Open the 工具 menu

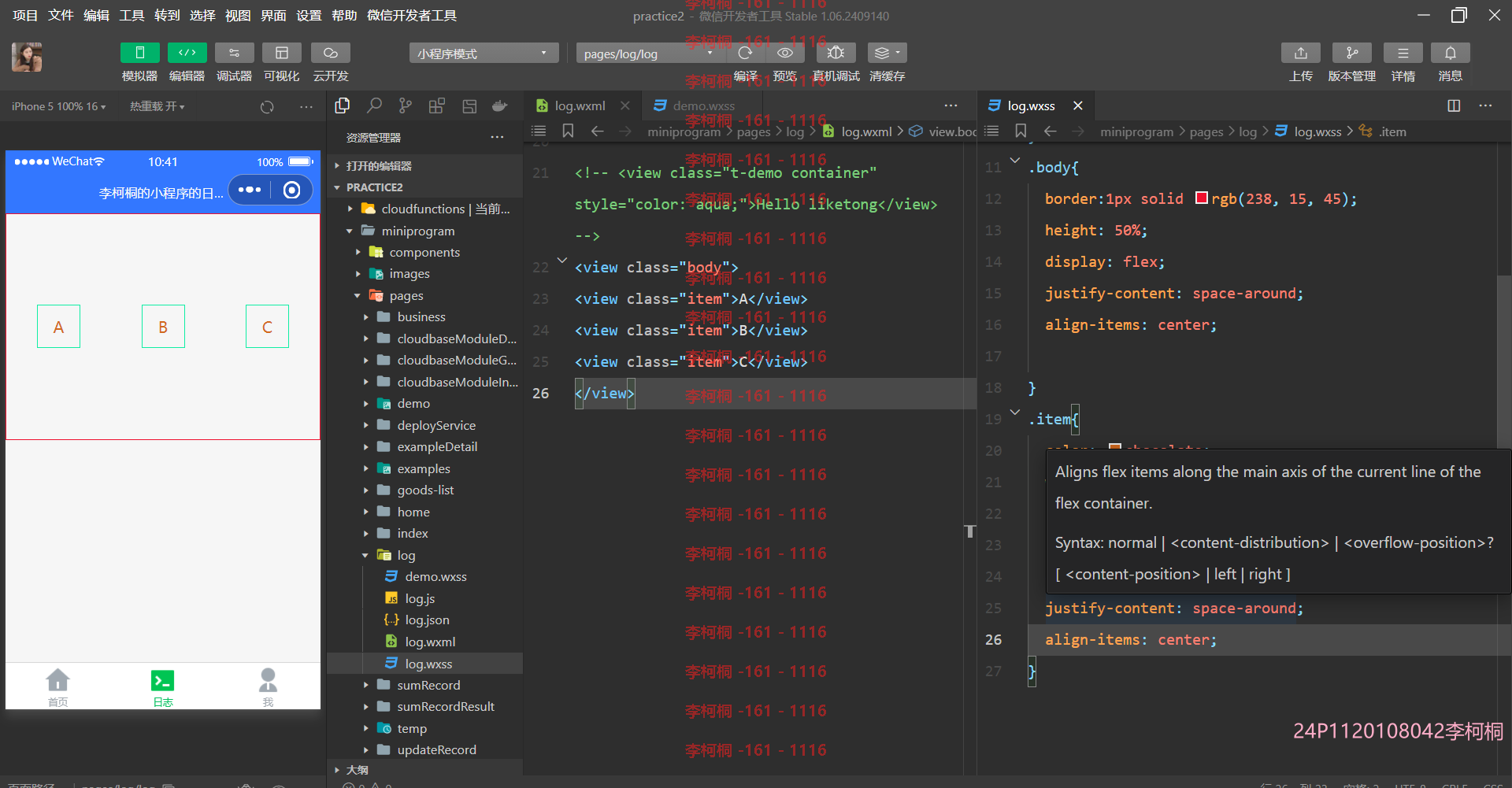click(x=132, y=15)
